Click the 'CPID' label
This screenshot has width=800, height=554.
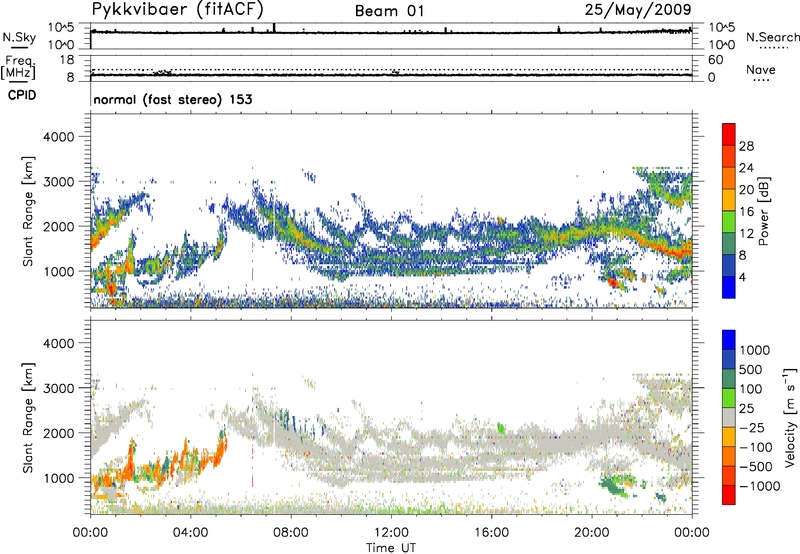point(22,95)
